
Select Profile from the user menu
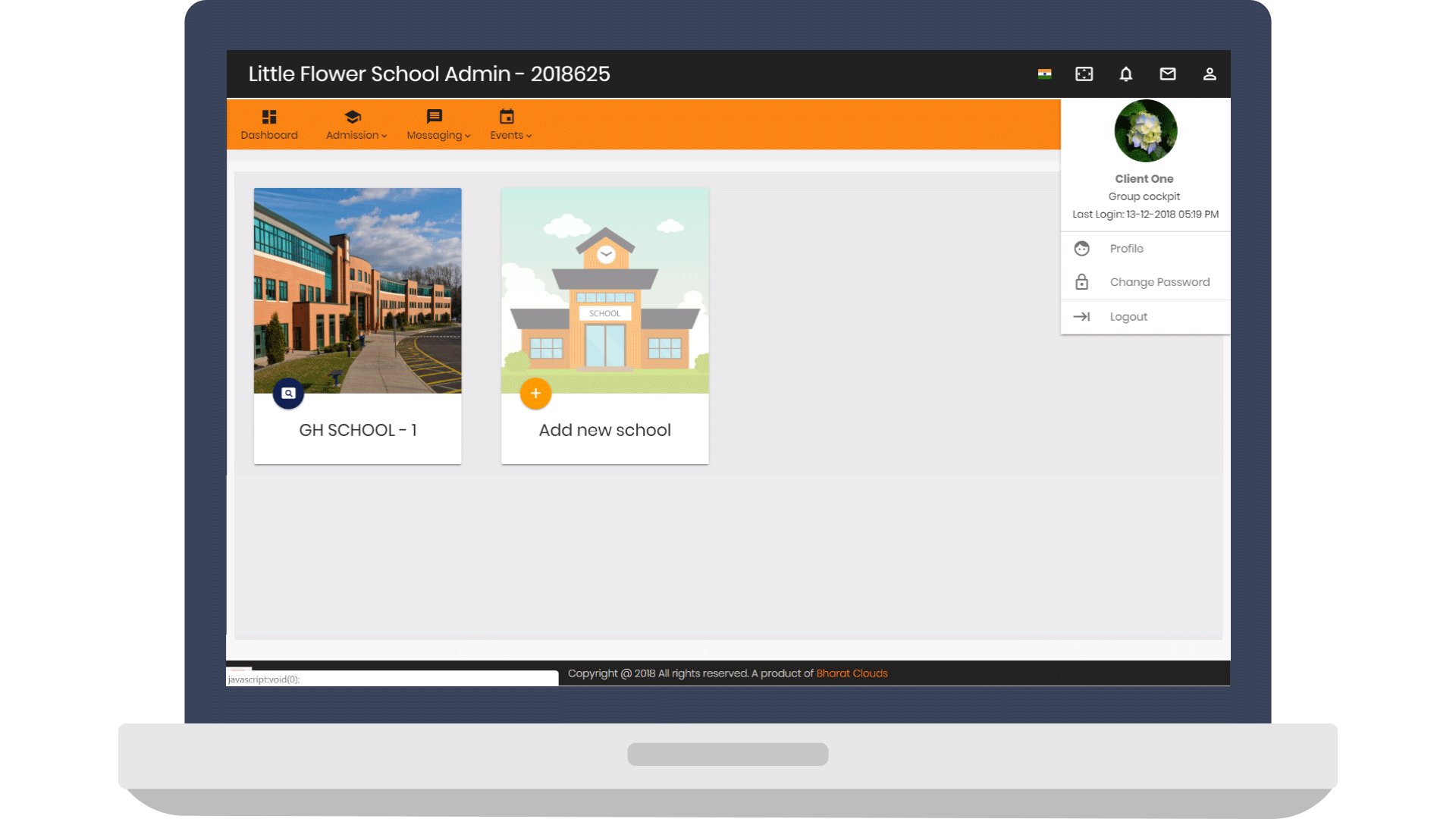[1126, 249]
